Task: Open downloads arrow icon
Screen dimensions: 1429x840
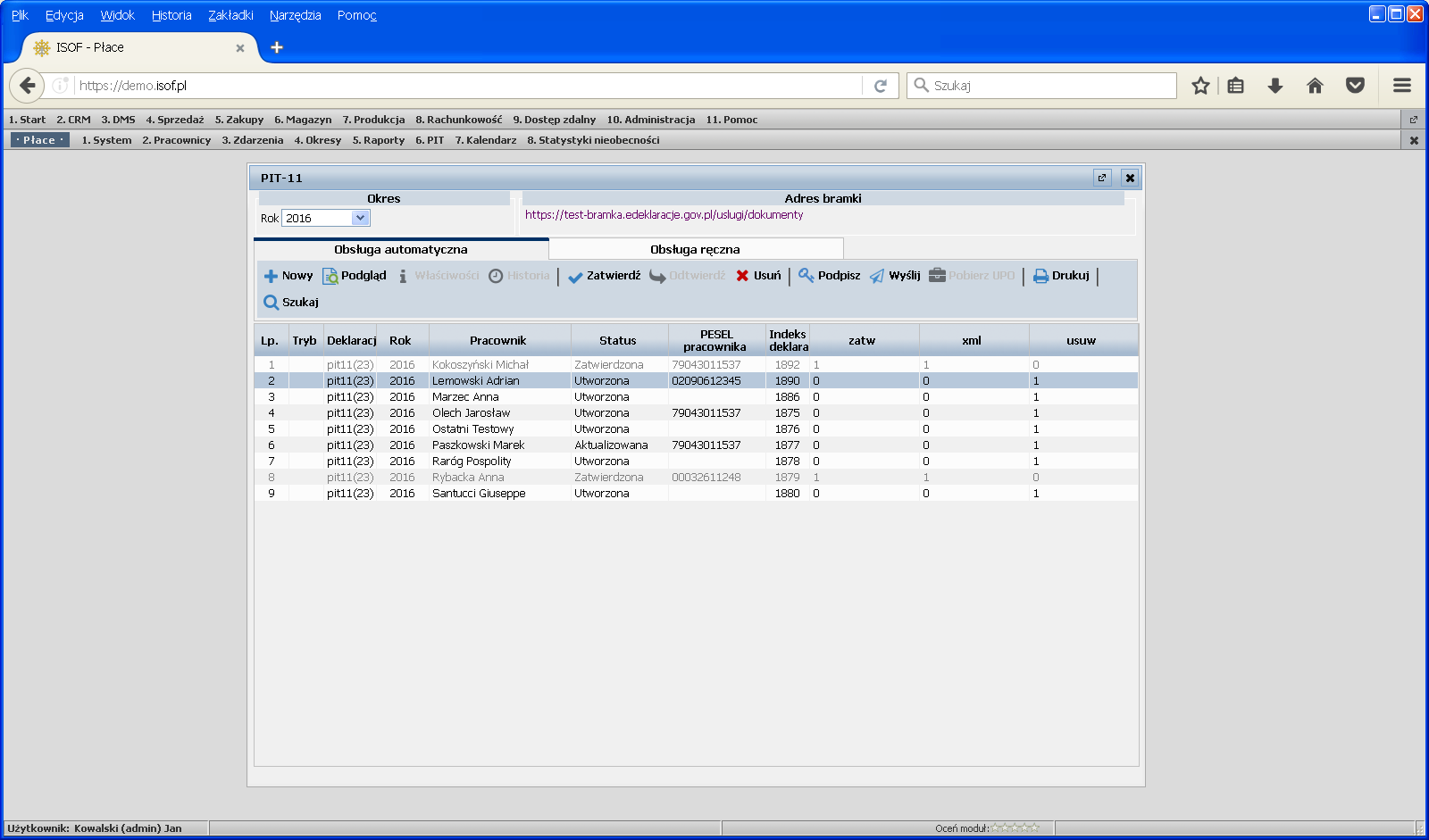Action: click(1275, 86)
